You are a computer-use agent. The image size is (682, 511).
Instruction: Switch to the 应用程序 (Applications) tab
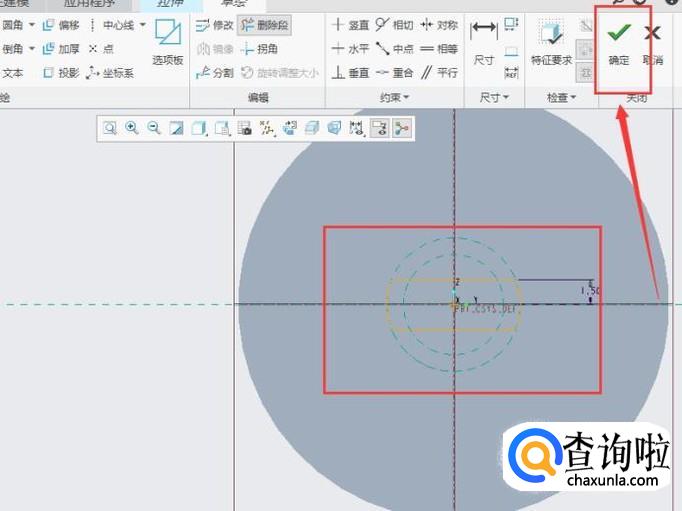89,4
